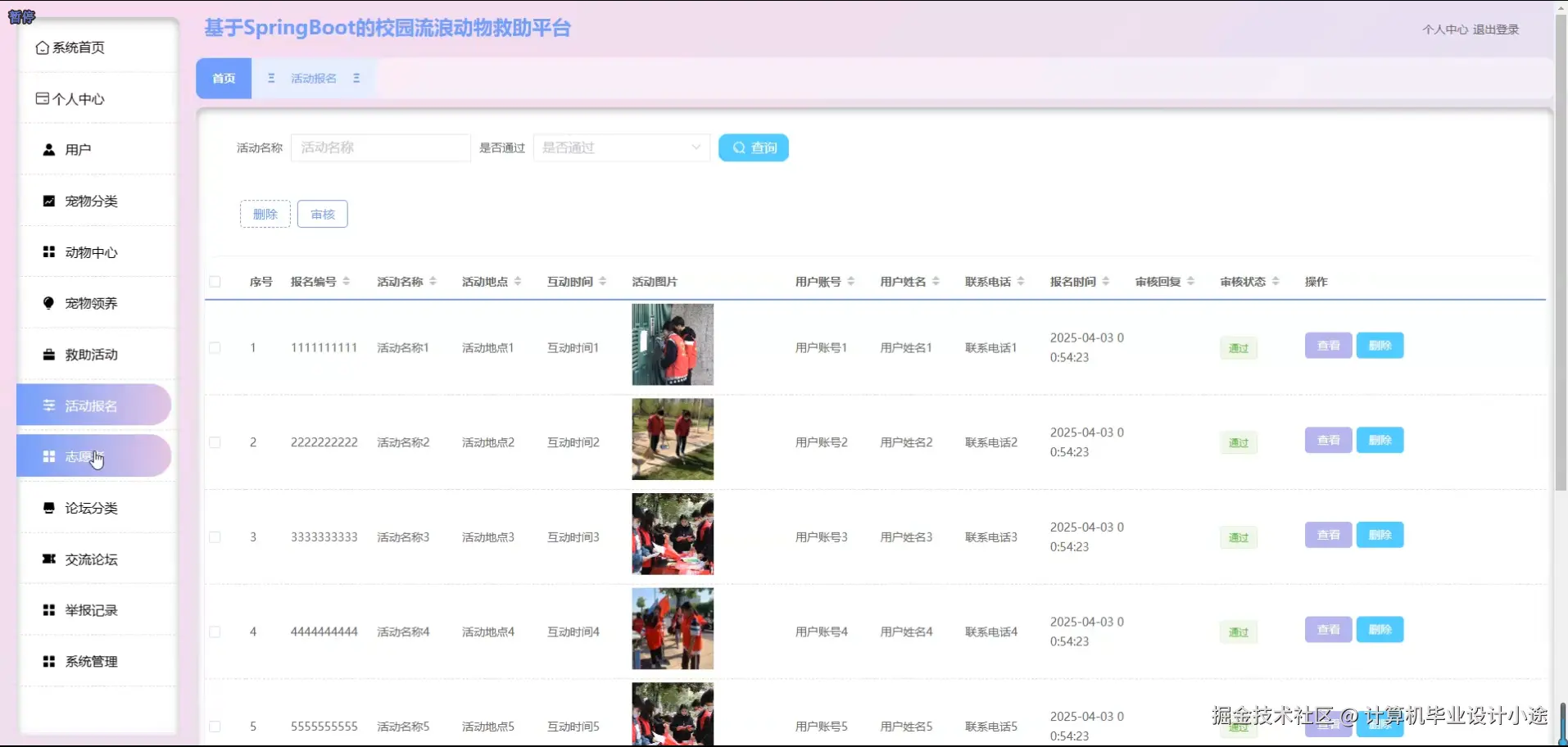Click the home icon beside 系统首页
The image size is (1568, 747).
click(x=42, y=48)
